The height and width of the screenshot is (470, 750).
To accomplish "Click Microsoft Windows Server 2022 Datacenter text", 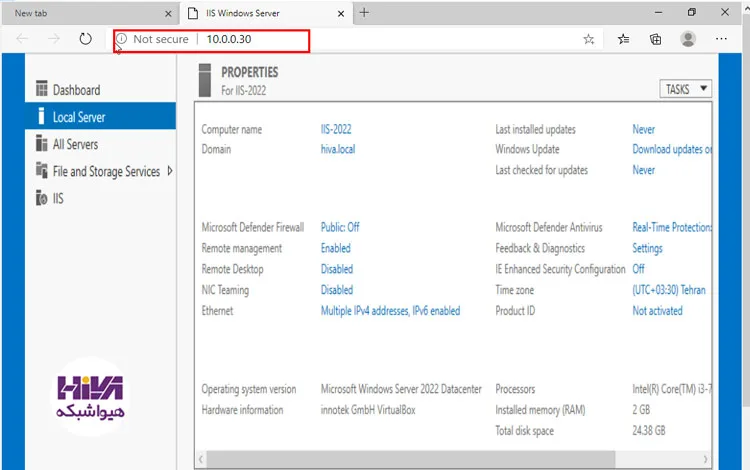I will click(401, 389).
